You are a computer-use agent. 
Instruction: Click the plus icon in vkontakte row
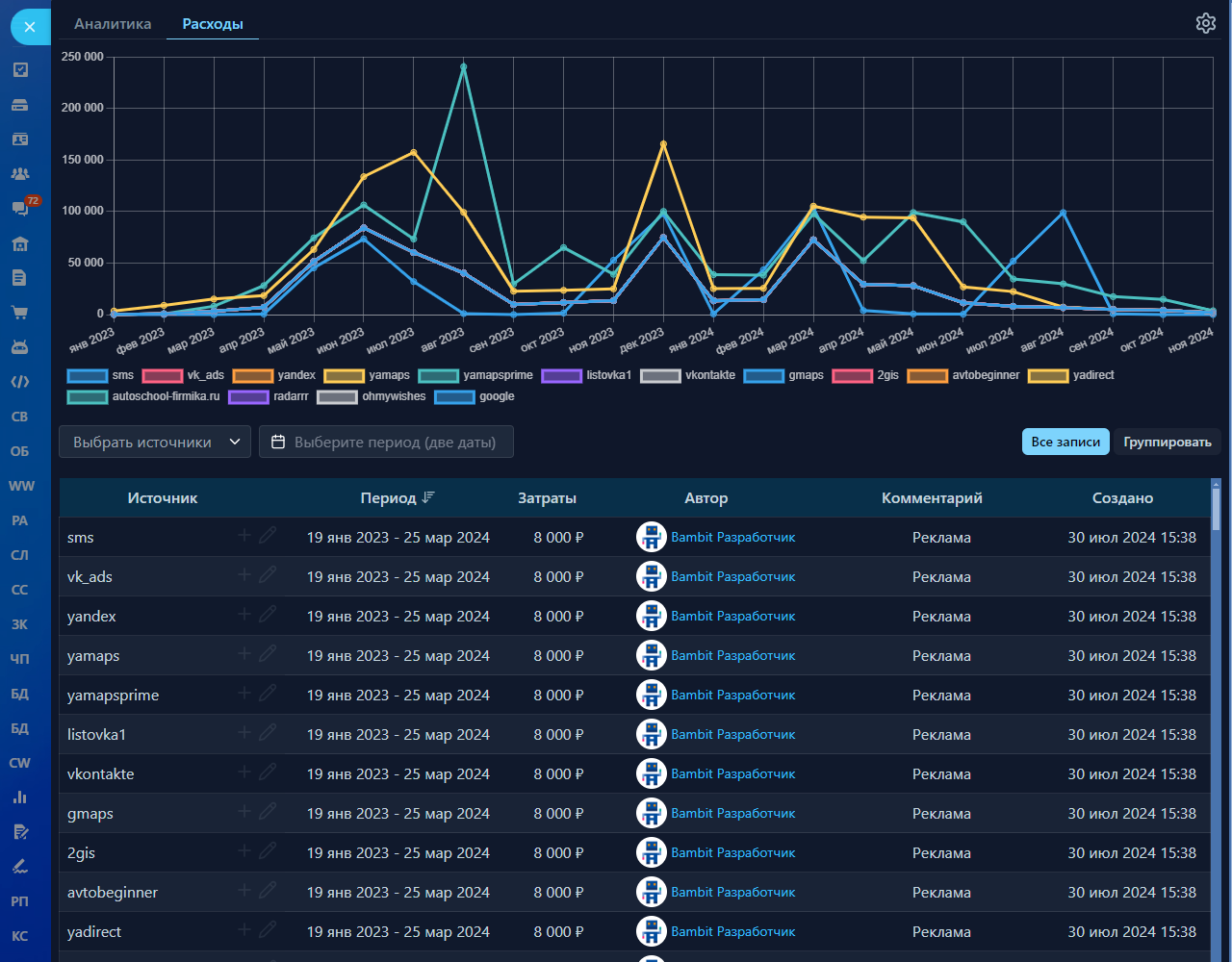[244, 772]
